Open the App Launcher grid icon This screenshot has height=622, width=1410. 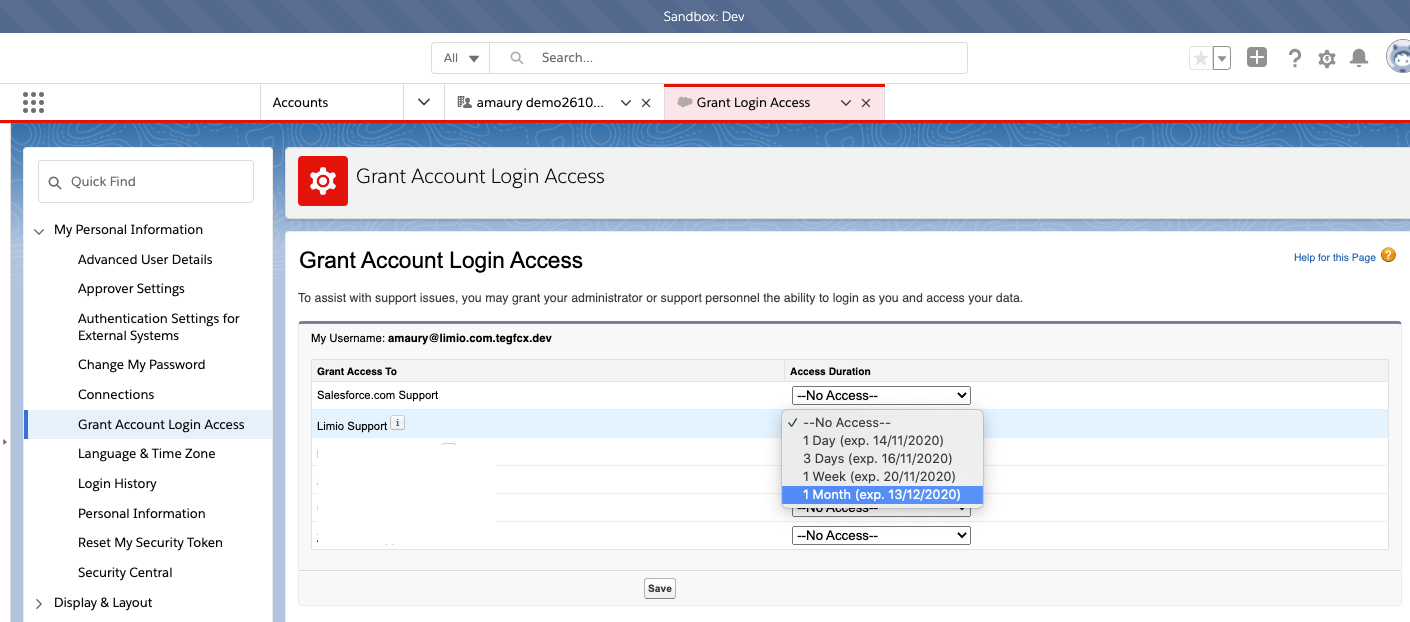33,102
